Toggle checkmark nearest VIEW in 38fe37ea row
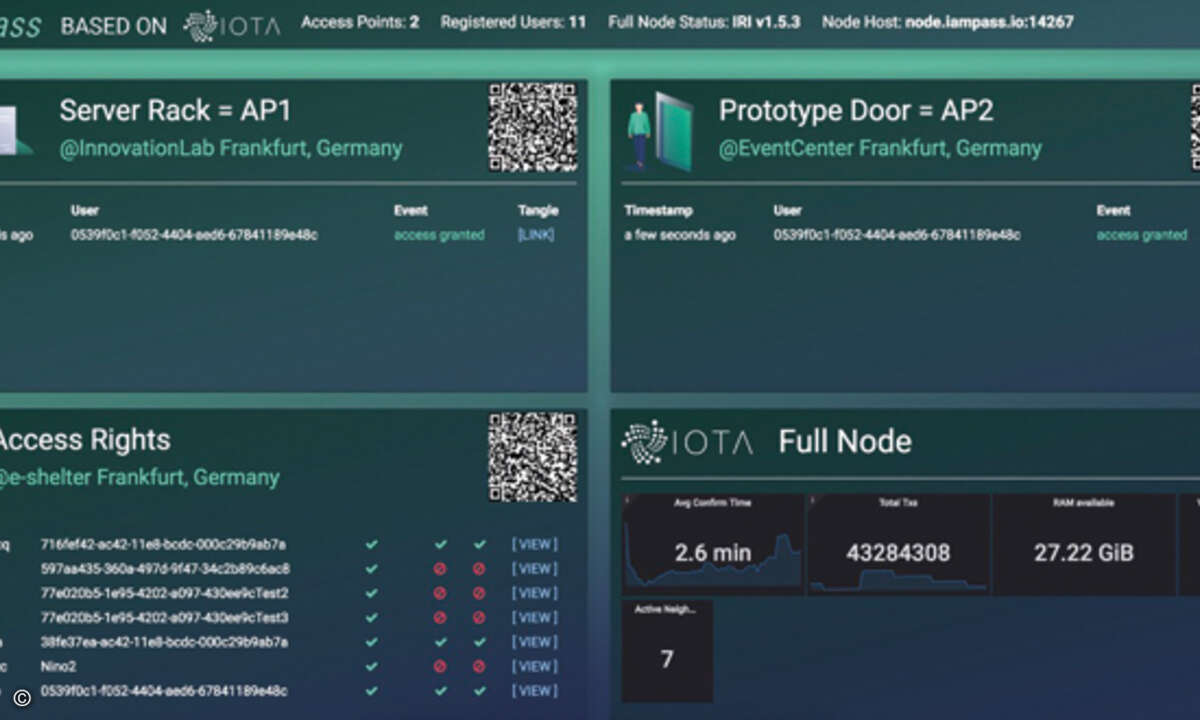 click(479, 642)
